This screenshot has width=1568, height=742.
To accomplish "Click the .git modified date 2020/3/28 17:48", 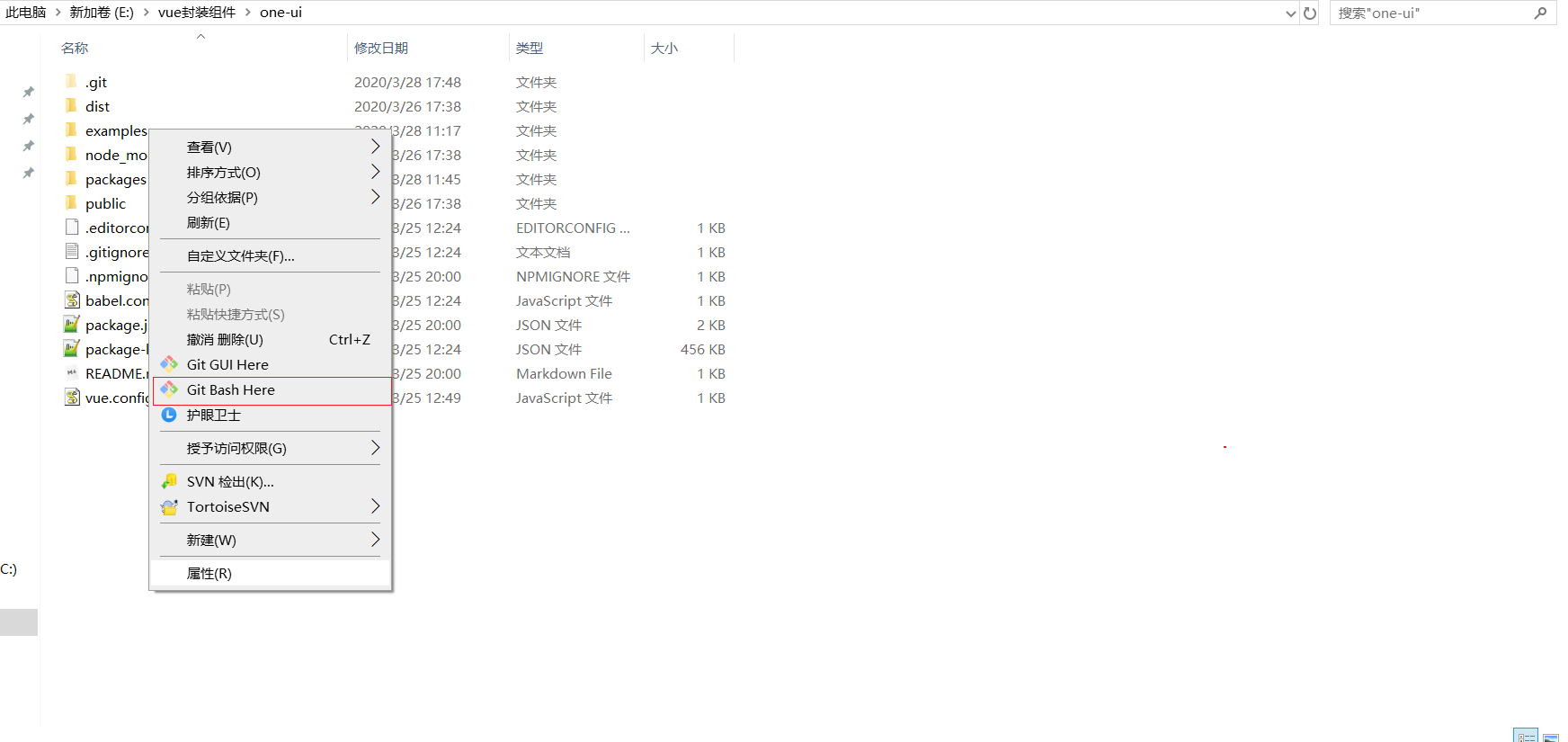I will [x=407, y=82].
